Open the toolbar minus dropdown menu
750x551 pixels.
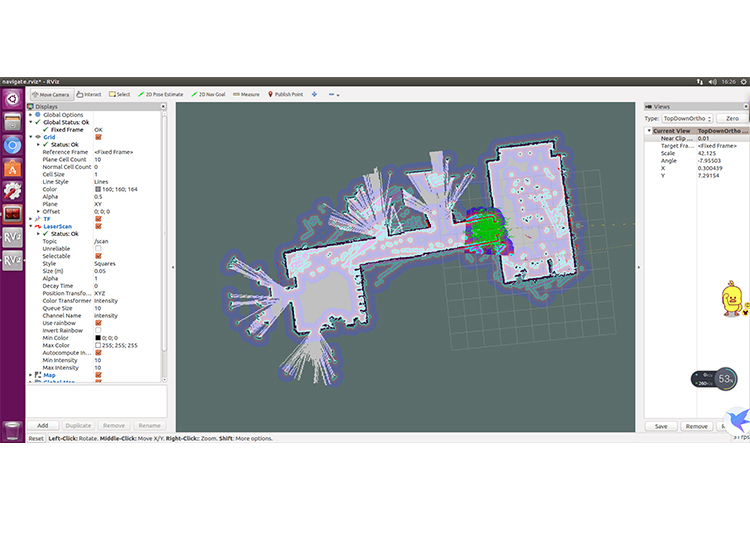pos(334,94)
